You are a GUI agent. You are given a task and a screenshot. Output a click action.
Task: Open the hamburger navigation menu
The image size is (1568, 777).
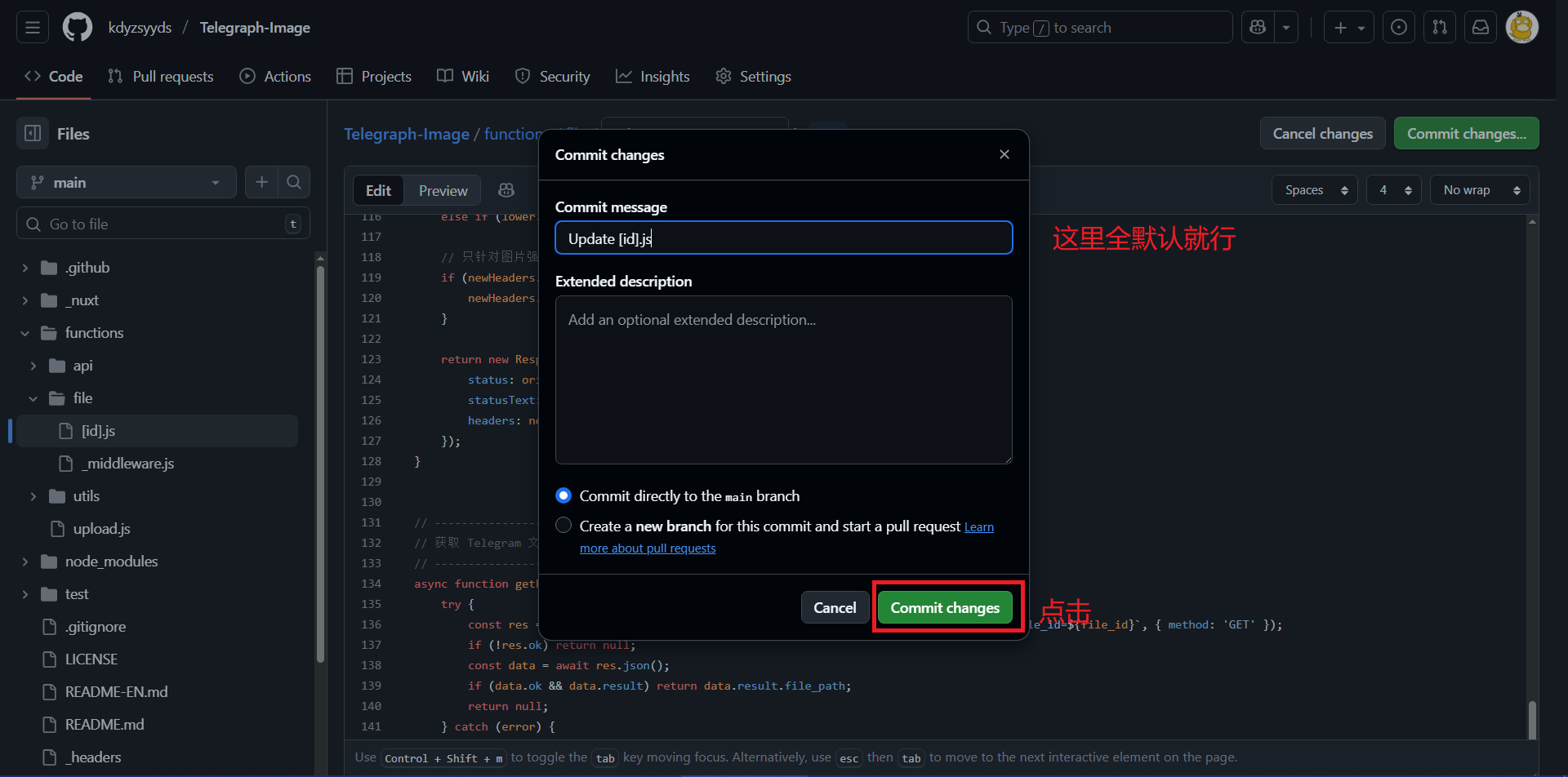point(33,28)
